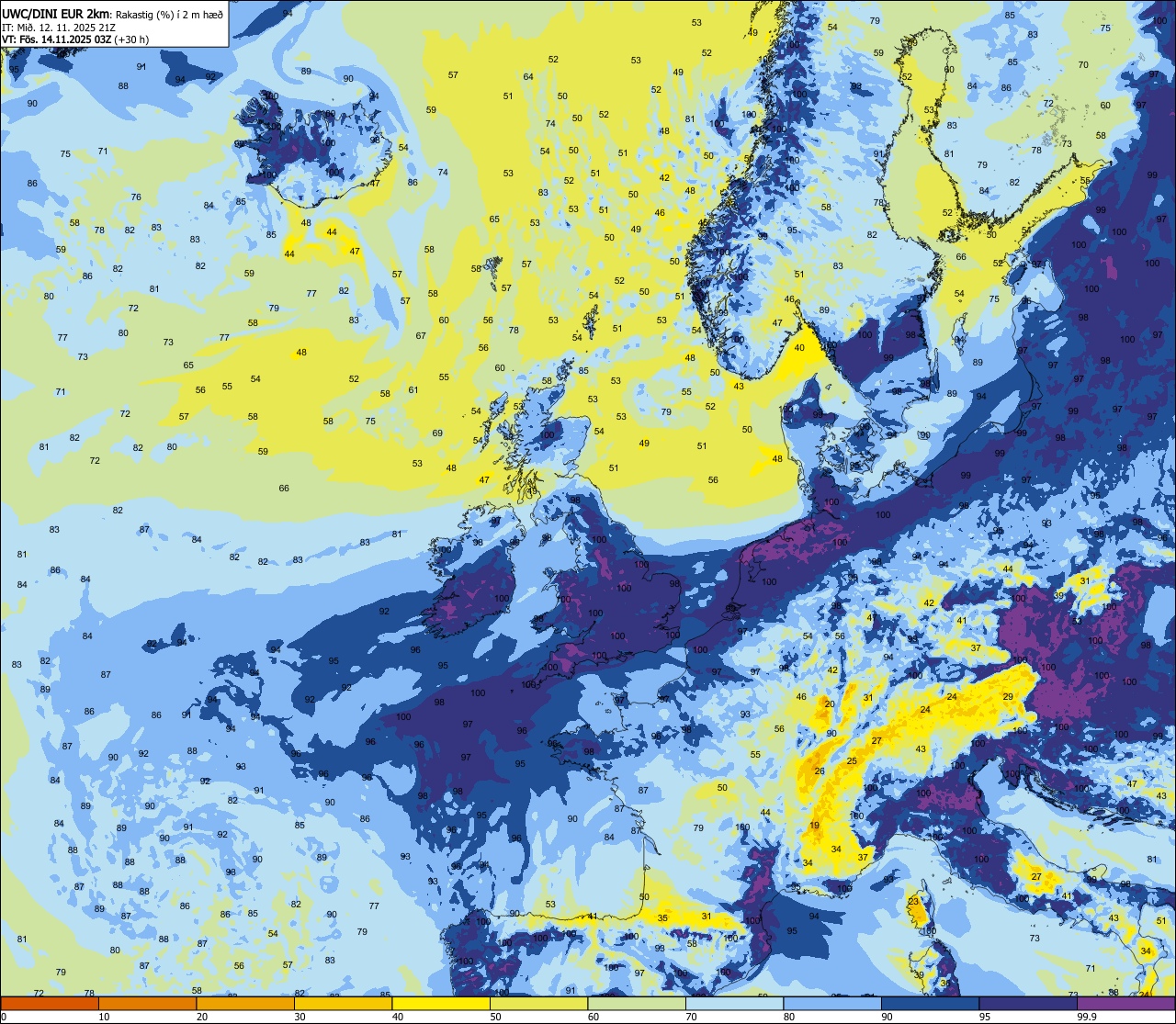Click the 20–30 legend color segment

(245, 1003)
